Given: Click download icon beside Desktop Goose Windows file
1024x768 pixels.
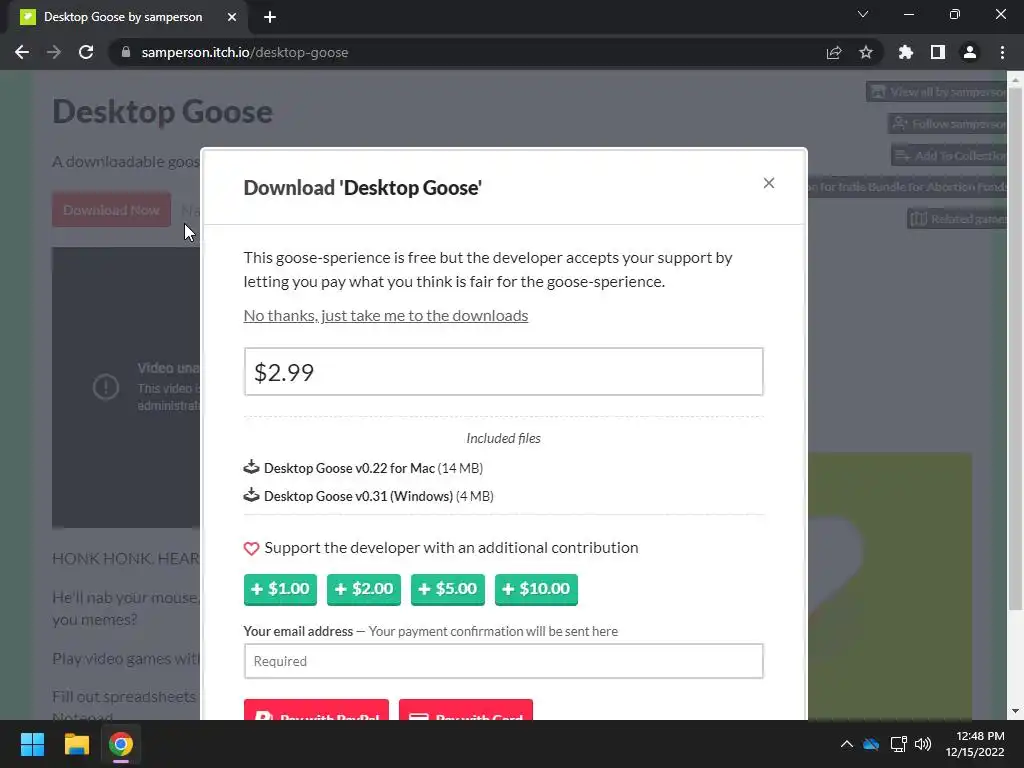Looking at the screenshot, I should [251, 495].
